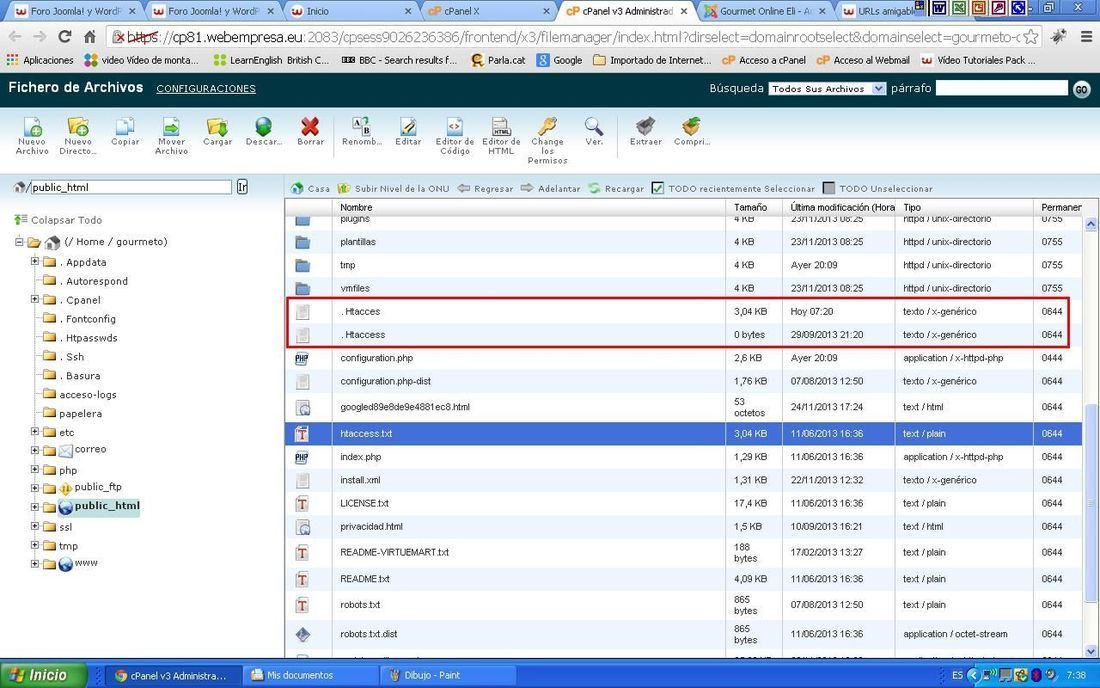This screenshot has width=1100, height=688.
Task: Select the plantillas folder row
Action: pyautogui.click(x=684, y=242)
